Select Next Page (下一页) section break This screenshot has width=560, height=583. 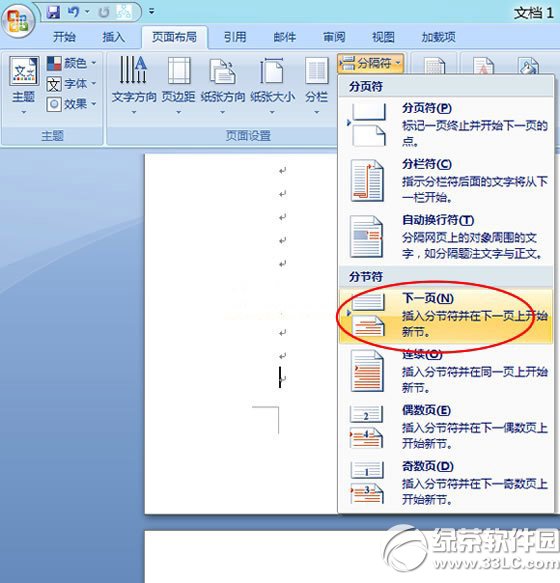pyautogui.click(x=445, y=315)
